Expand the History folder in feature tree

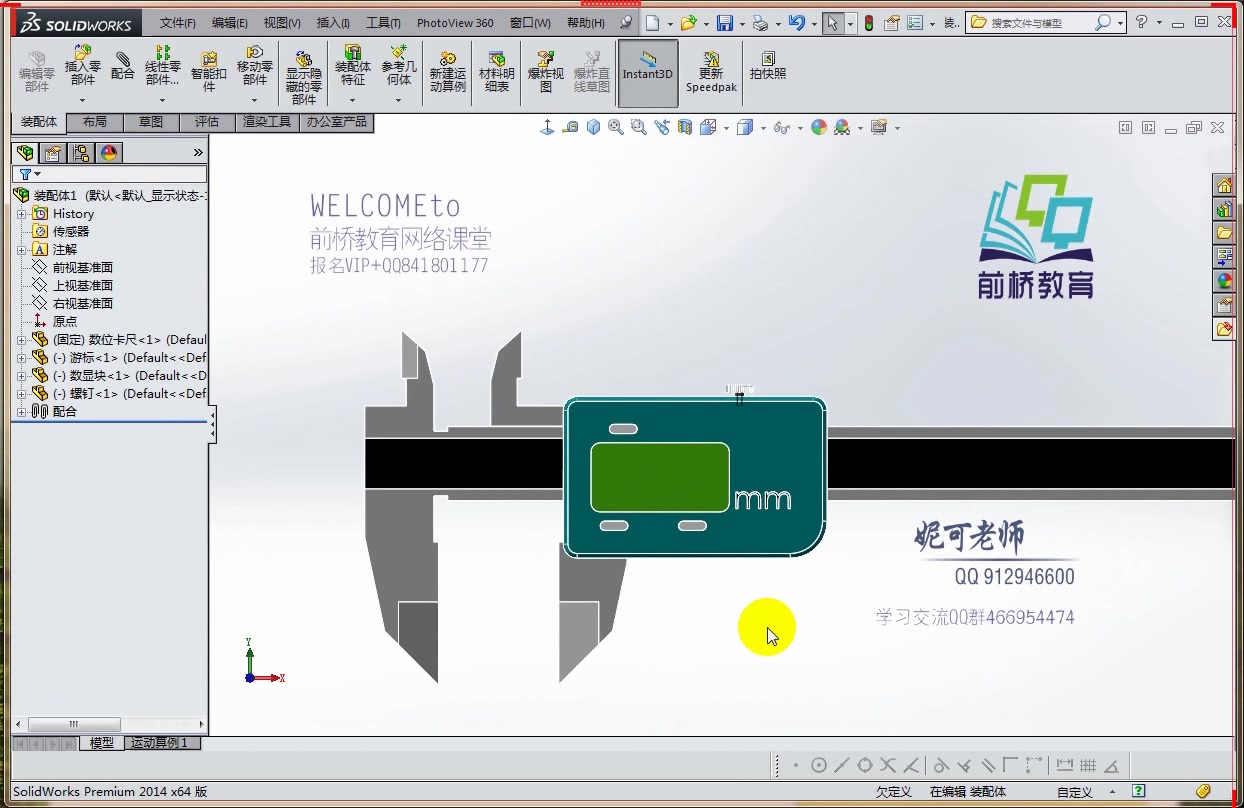(22, 213)
